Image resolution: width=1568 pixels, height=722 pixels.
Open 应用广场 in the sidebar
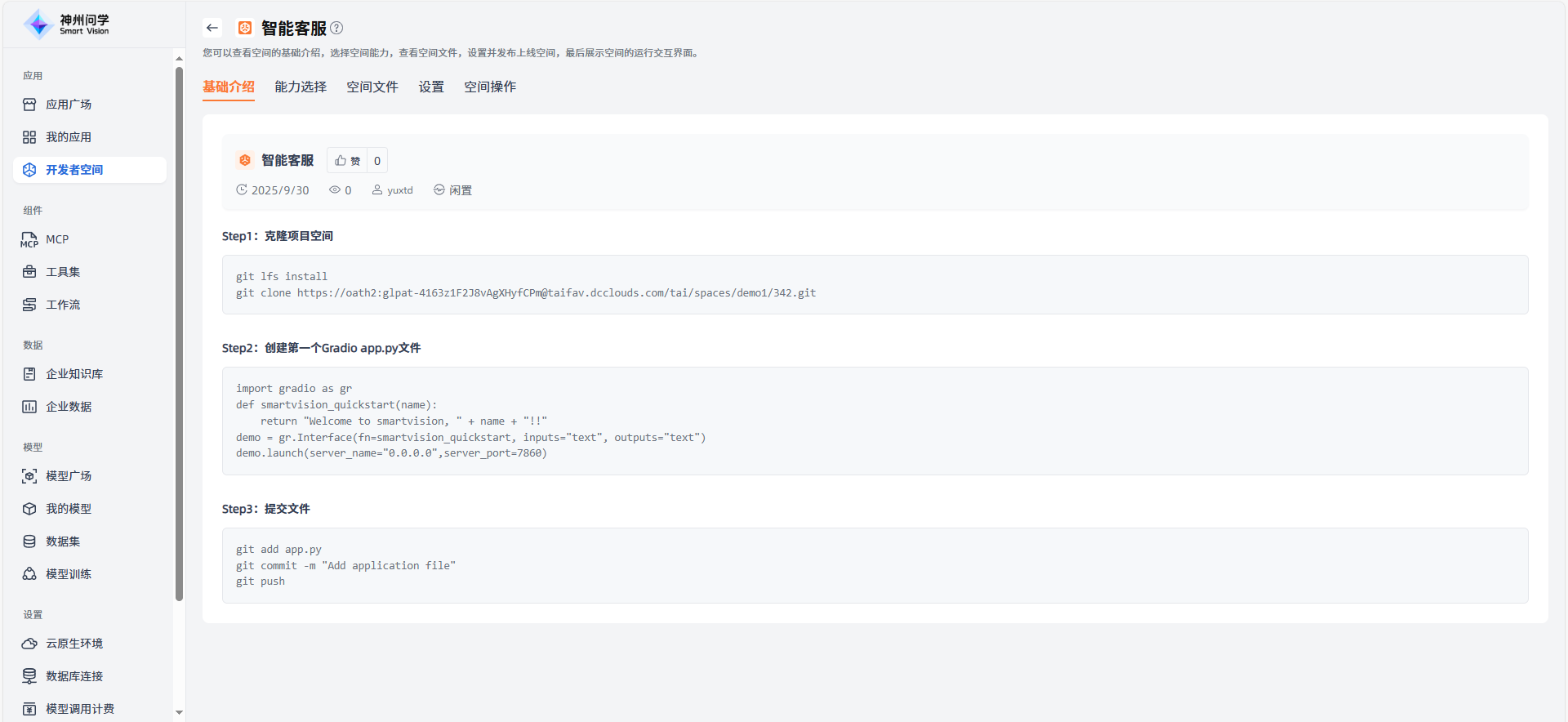point(69,105)
